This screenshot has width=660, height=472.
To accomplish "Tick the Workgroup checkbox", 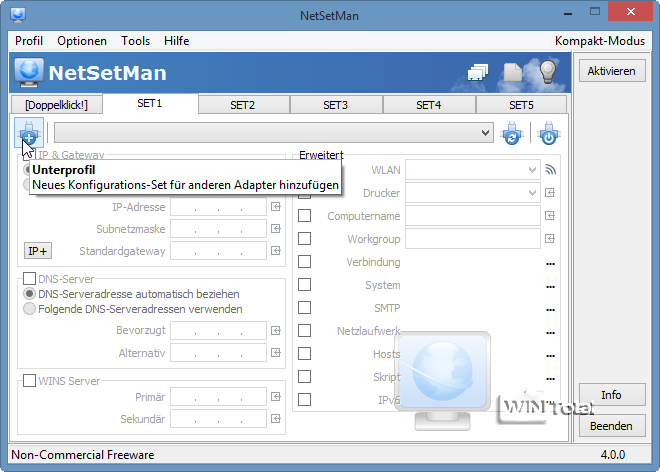I will (x=304, y=239).
